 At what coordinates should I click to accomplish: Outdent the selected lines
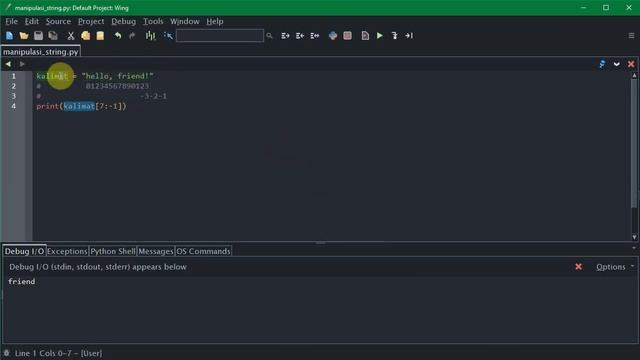[300, 36]
